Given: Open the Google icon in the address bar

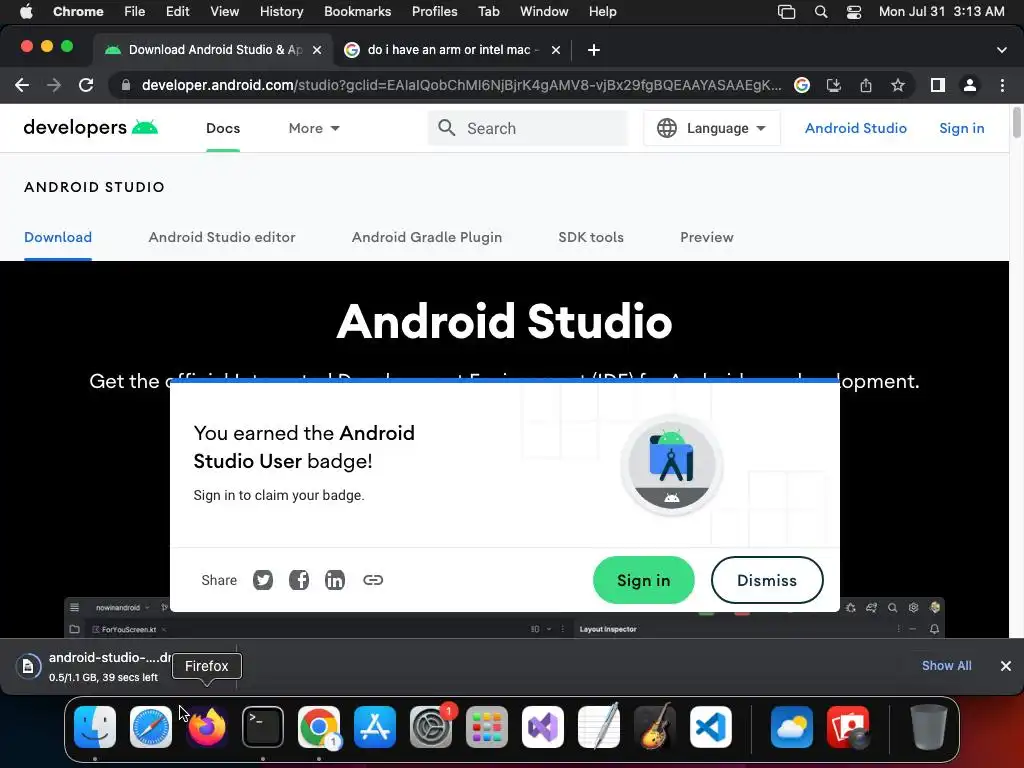Looking at the screenshot, I should click(801, 85).
